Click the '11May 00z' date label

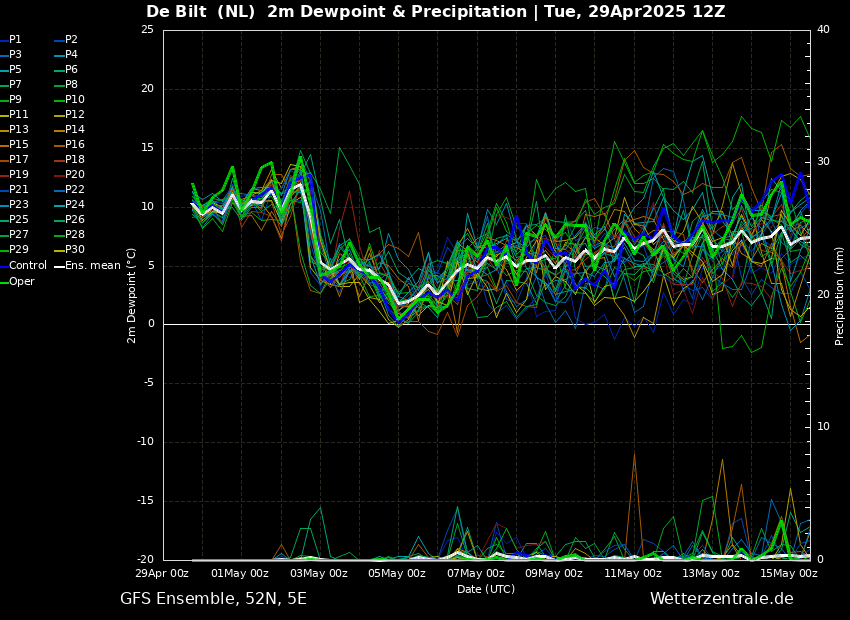point(633,573)
